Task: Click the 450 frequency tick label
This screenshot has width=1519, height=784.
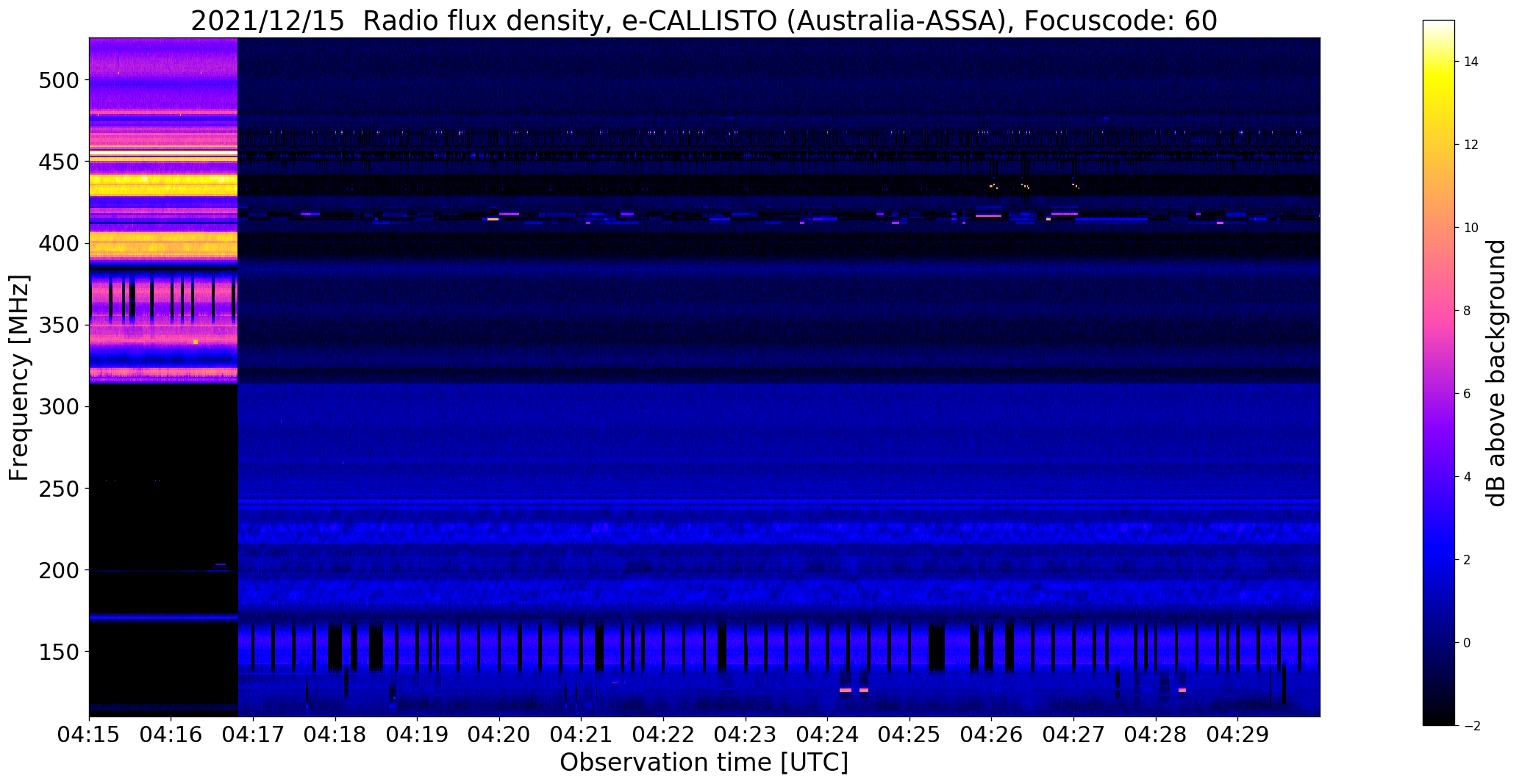Action: (59, 162)
